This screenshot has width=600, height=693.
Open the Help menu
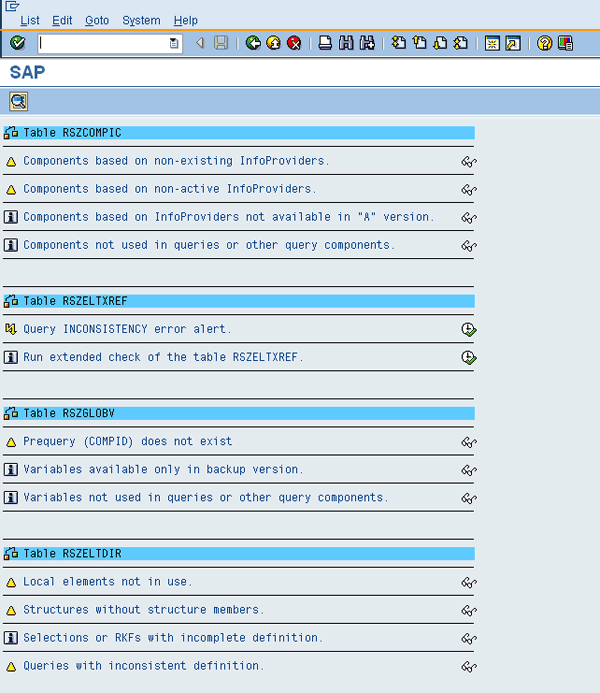(186, 20)
